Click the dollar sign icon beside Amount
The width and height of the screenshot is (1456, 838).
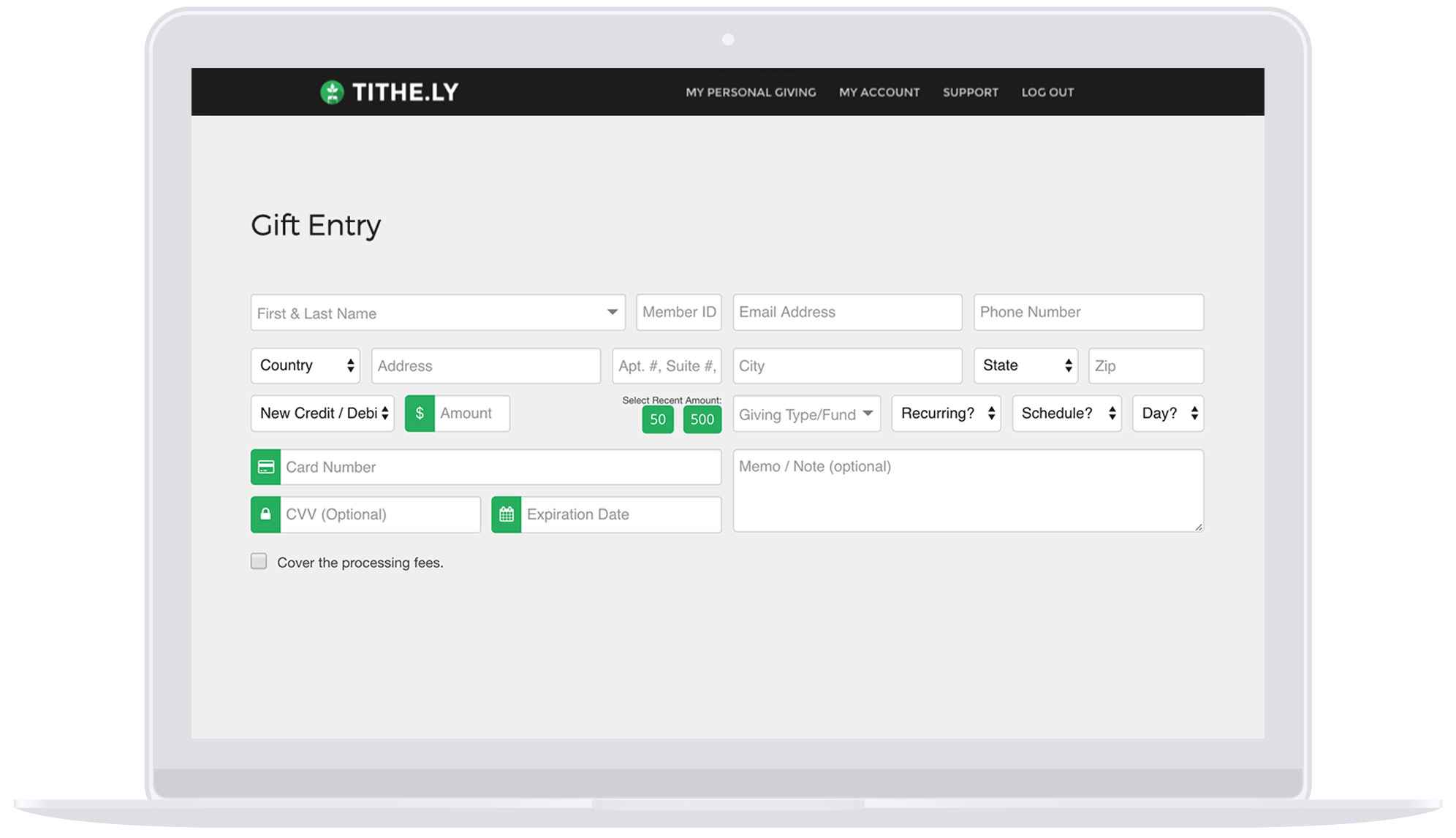420,414
